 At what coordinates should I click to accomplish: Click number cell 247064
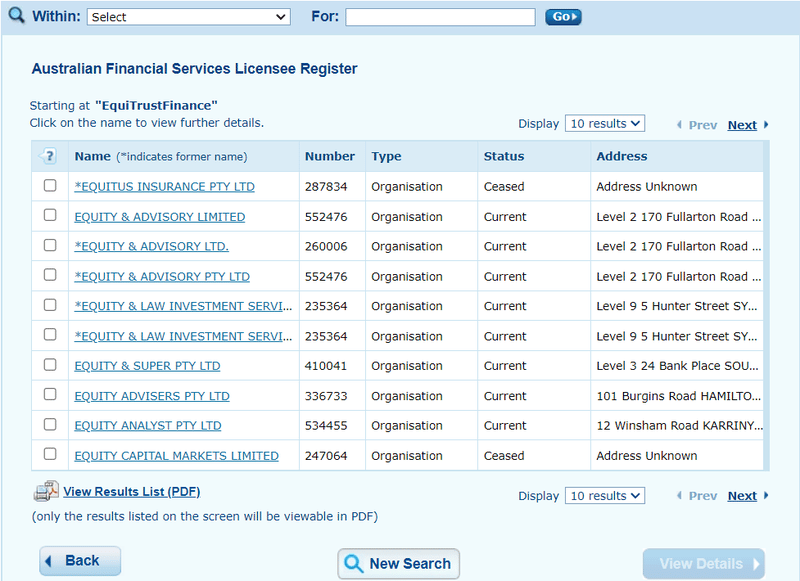[326, 456]
